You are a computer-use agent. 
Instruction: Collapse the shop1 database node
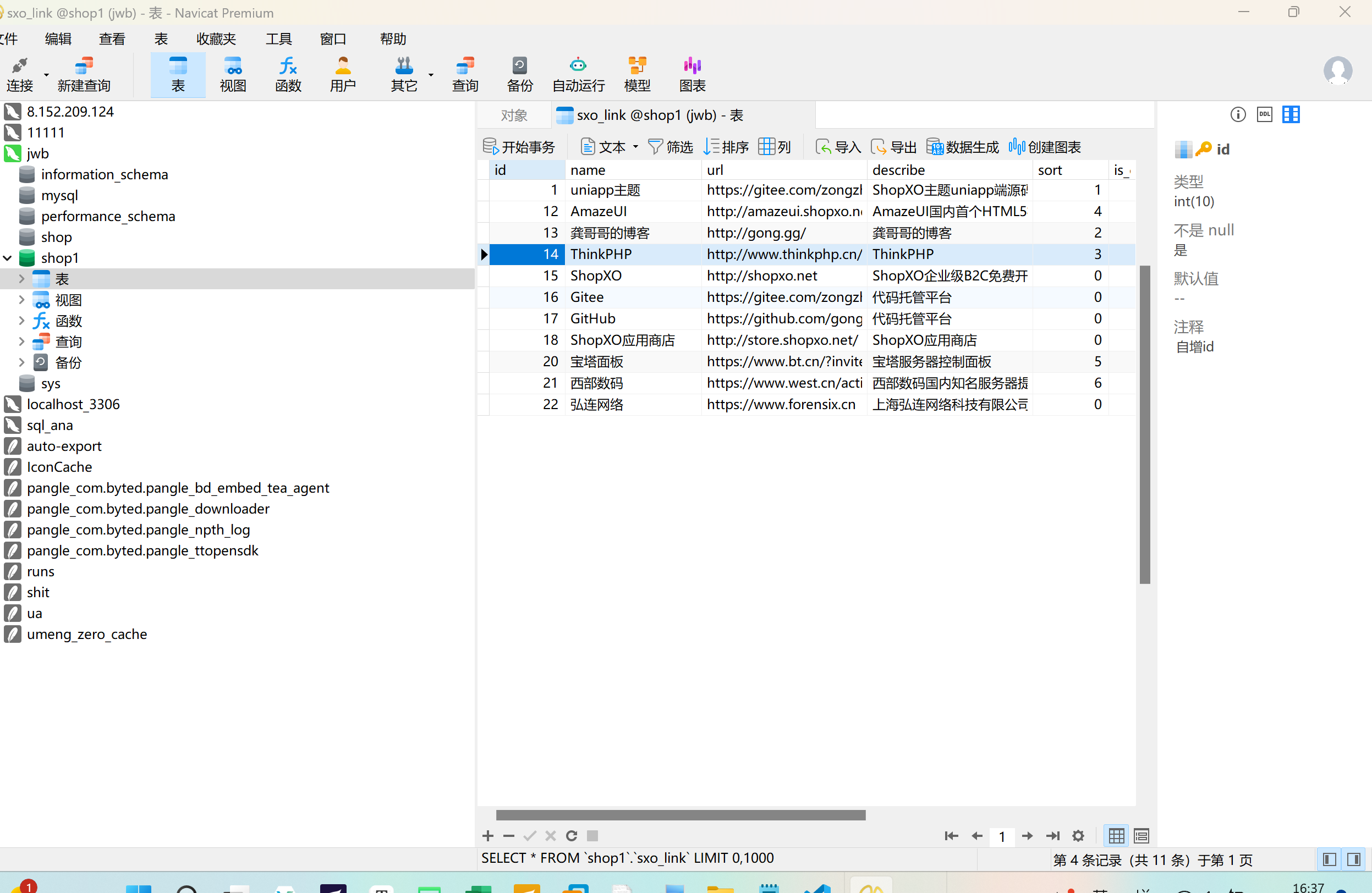pos(8,258)
